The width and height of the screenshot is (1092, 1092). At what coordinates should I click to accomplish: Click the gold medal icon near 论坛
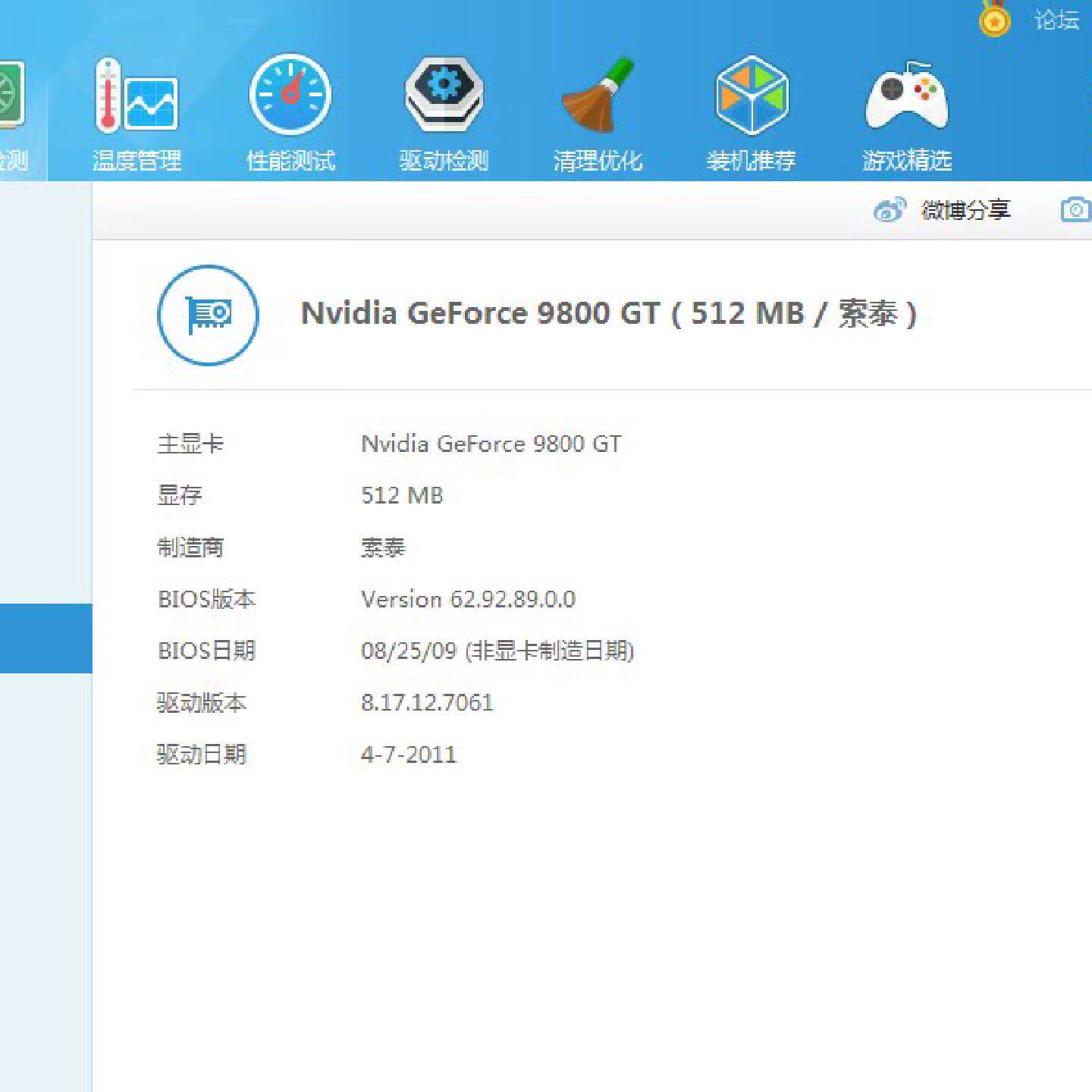(x=994, y=18)
